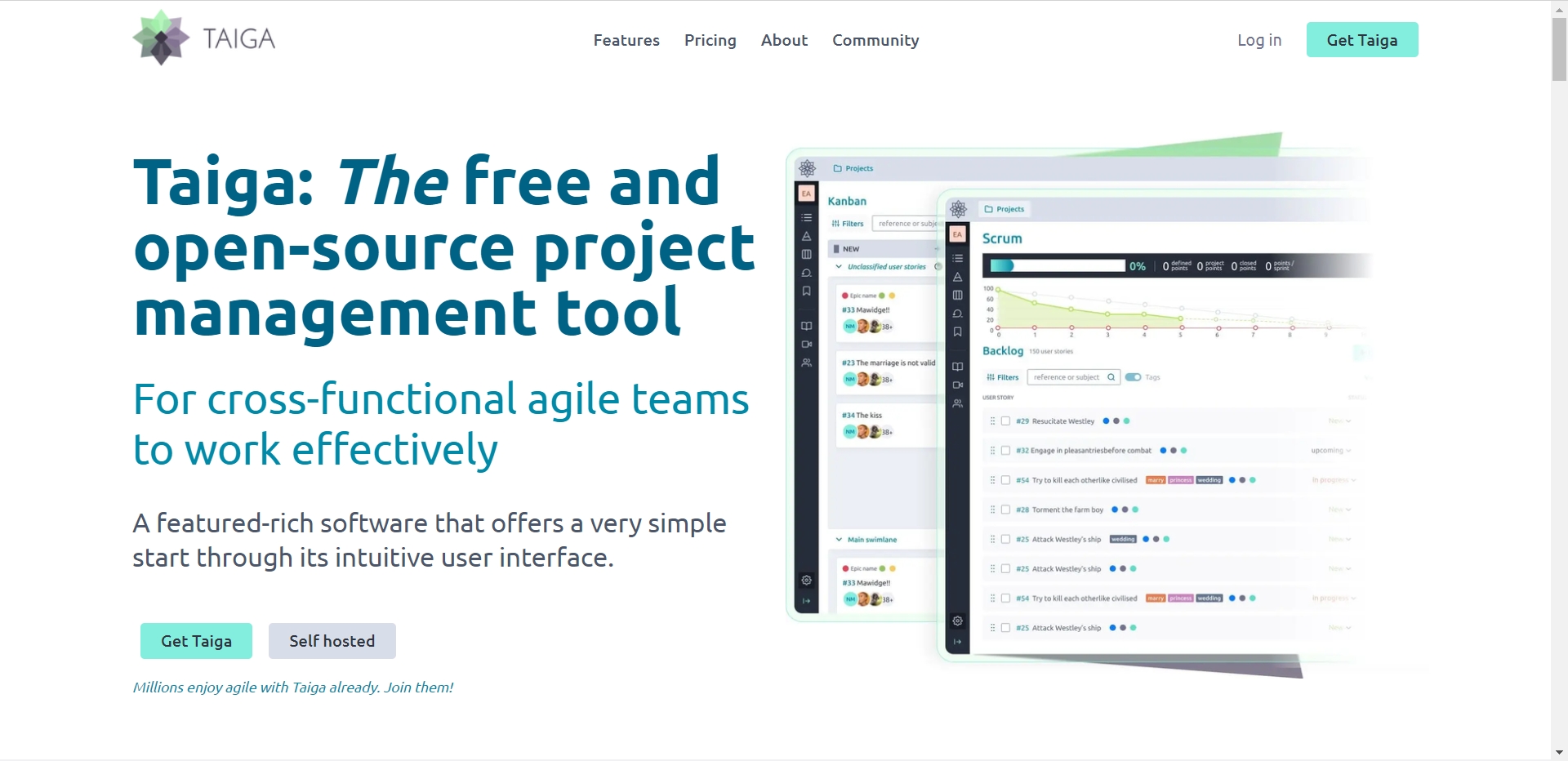This screenshot has height=761, width=1568.
Task: Click the video camera icon in Scrum sidebar
Action: tap(957, 385)
